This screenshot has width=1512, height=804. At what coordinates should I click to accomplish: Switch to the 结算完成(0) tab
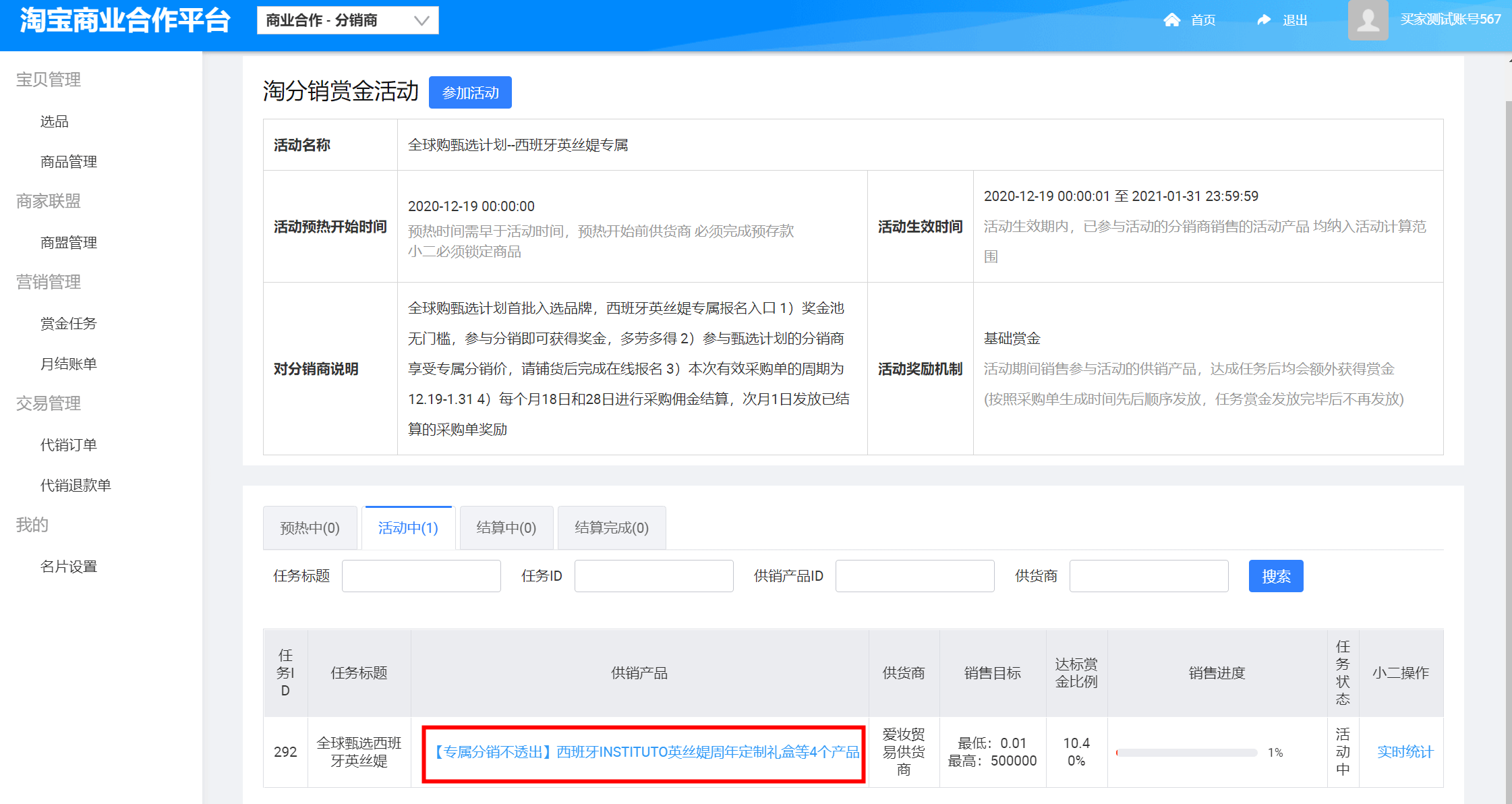(x=611, y=527)
